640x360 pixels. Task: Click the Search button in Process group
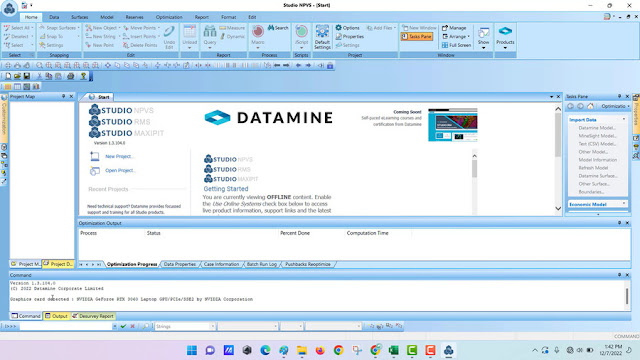tap(278, 28)
